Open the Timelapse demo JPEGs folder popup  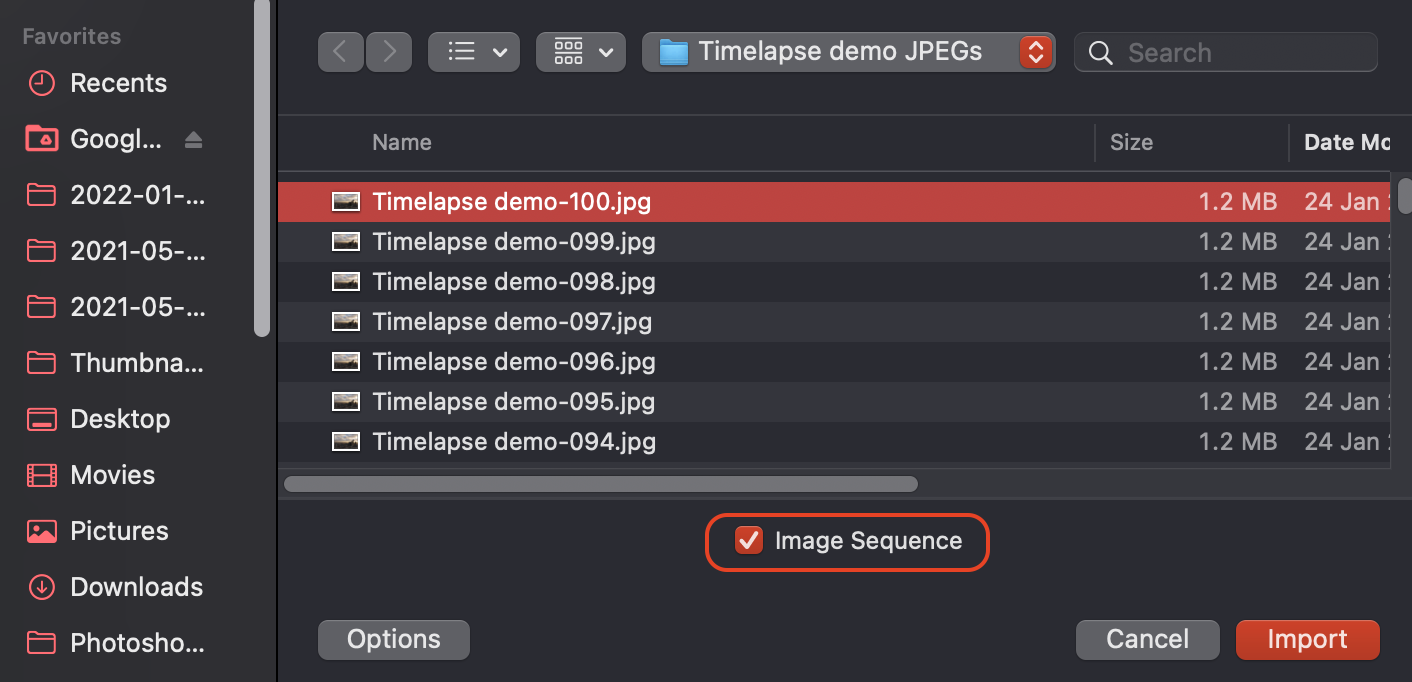click(848, 52)
